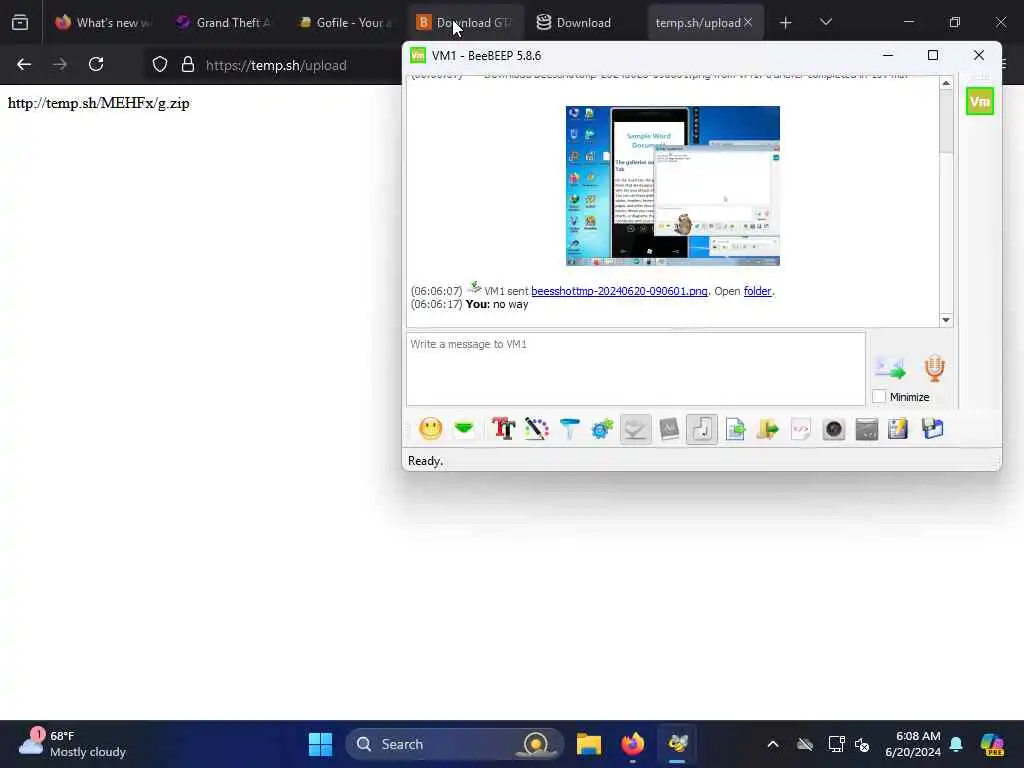1024x768 pixels.
Task: Click the chat scrollbar down arrow
Action: (x=946, y=320)
